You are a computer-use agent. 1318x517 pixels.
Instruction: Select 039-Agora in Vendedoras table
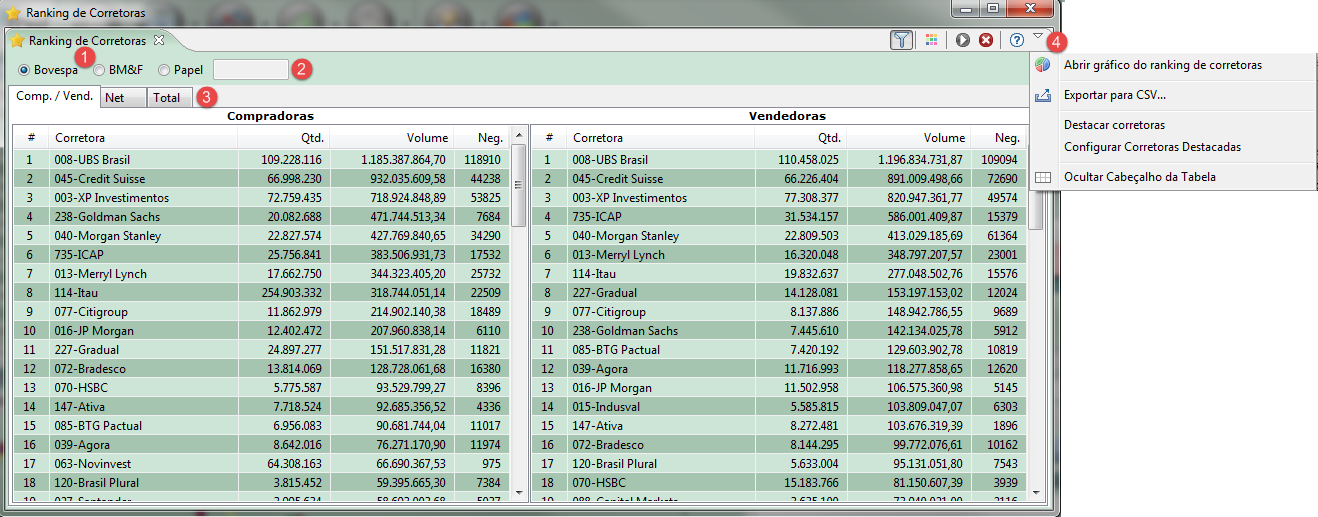[x=779, y=368]
